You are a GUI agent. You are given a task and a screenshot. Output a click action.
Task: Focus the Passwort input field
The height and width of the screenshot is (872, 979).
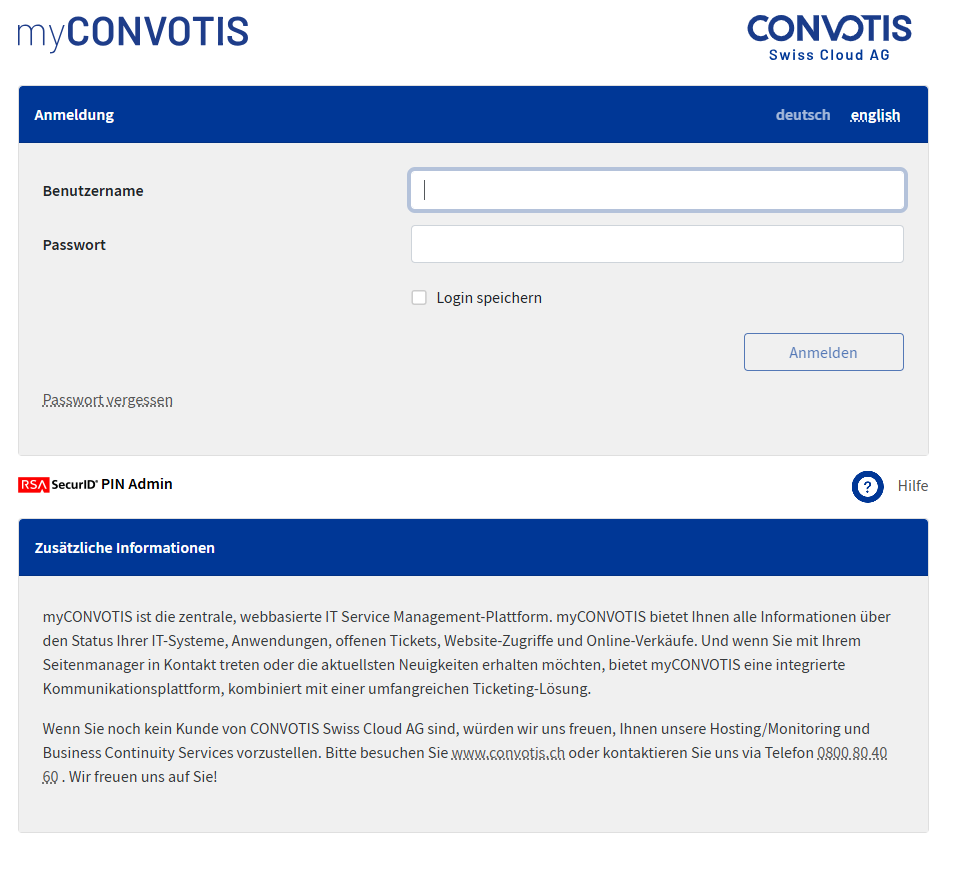tap(657, 244)
